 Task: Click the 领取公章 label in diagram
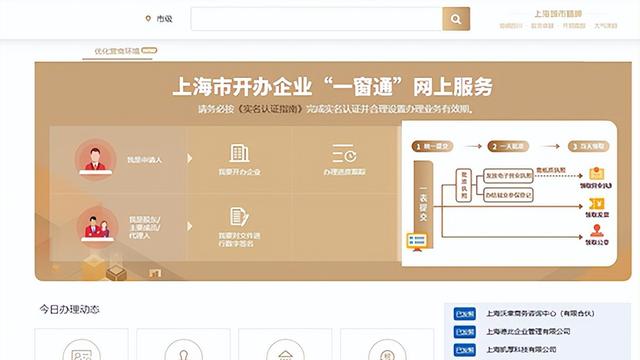597,242
